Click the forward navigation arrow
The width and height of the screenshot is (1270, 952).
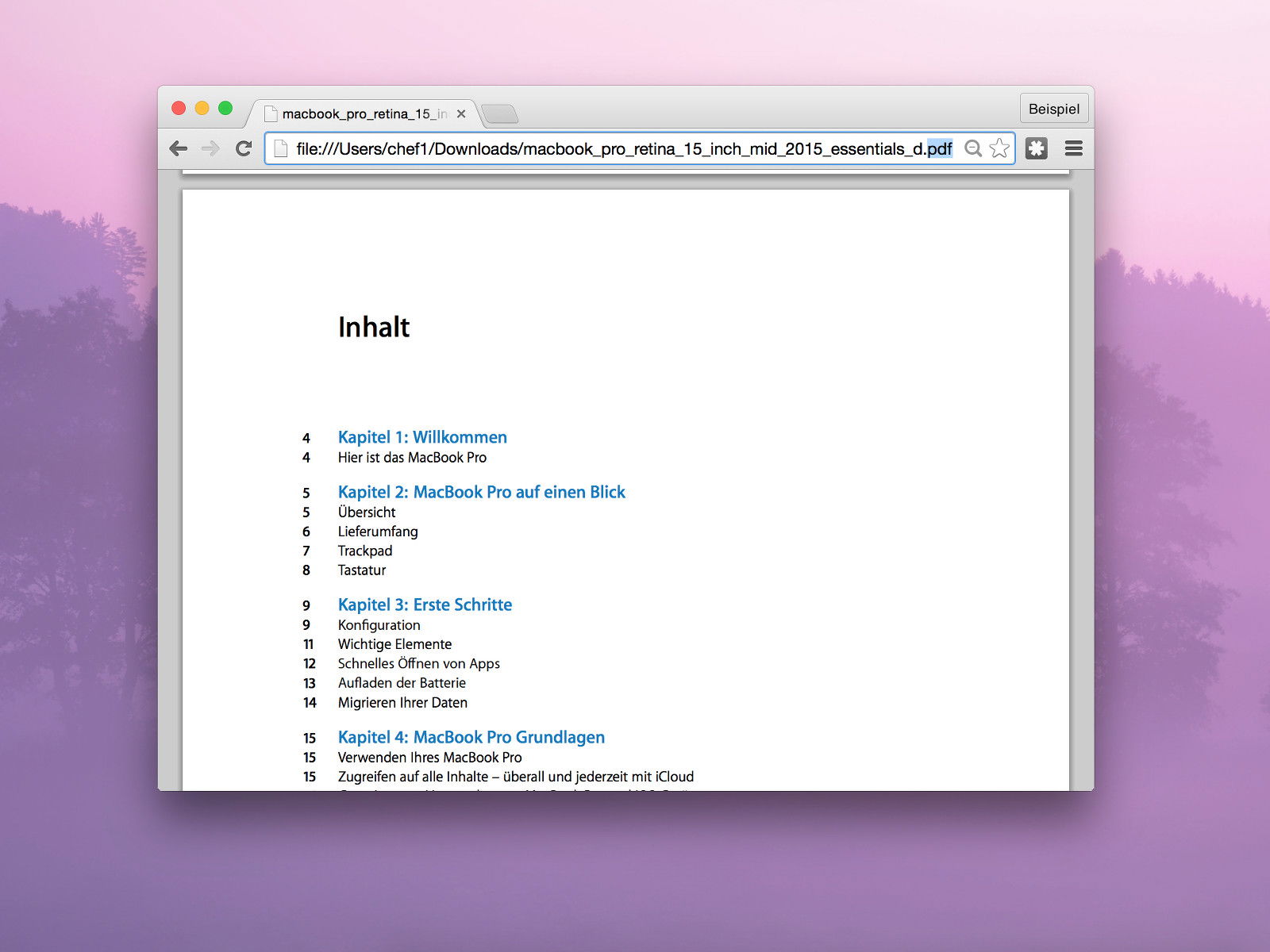tap(210, 148)
